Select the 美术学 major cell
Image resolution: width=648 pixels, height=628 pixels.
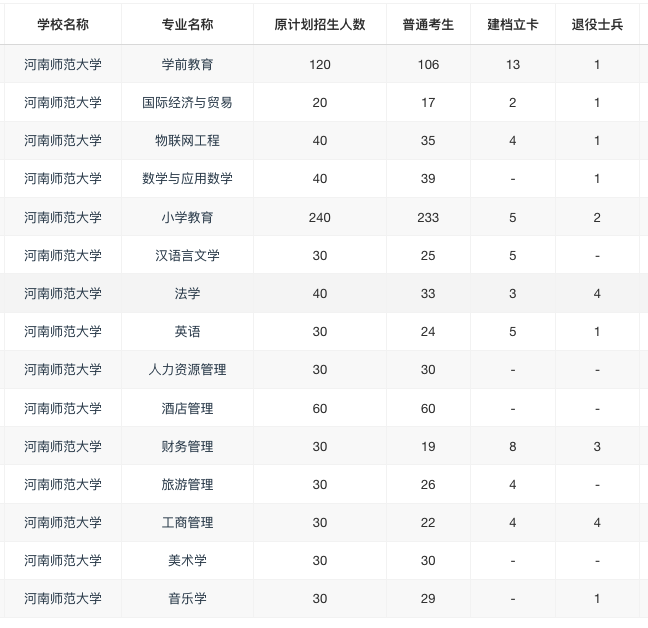[187, 560]
